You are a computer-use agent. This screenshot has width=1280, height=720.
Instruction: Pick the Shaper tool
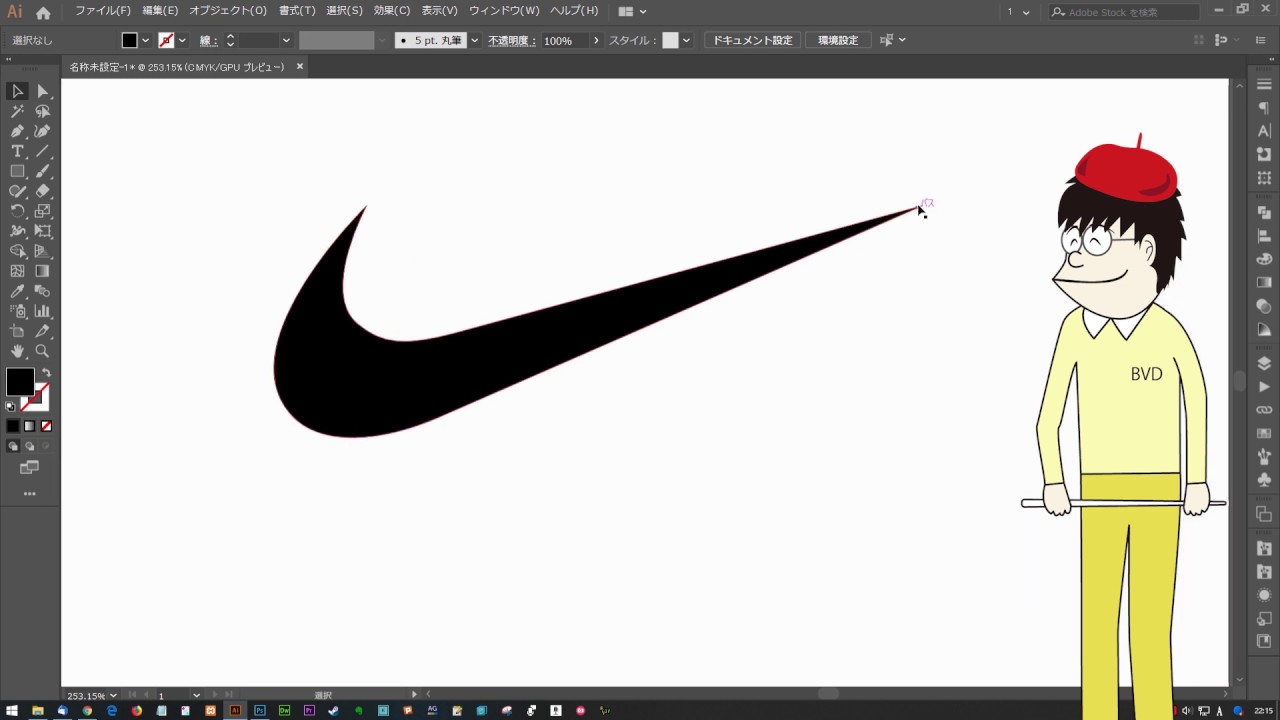point(17,191)
